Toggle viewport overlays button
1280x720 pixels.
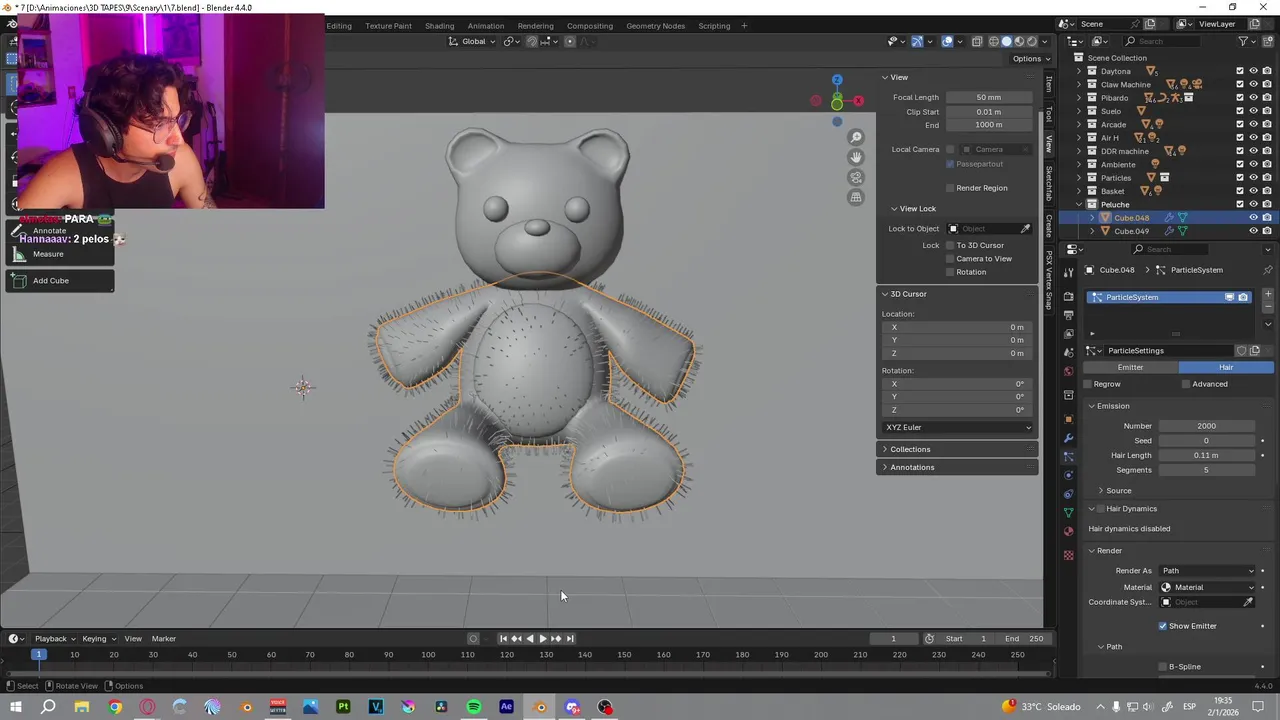pos(947,41)
